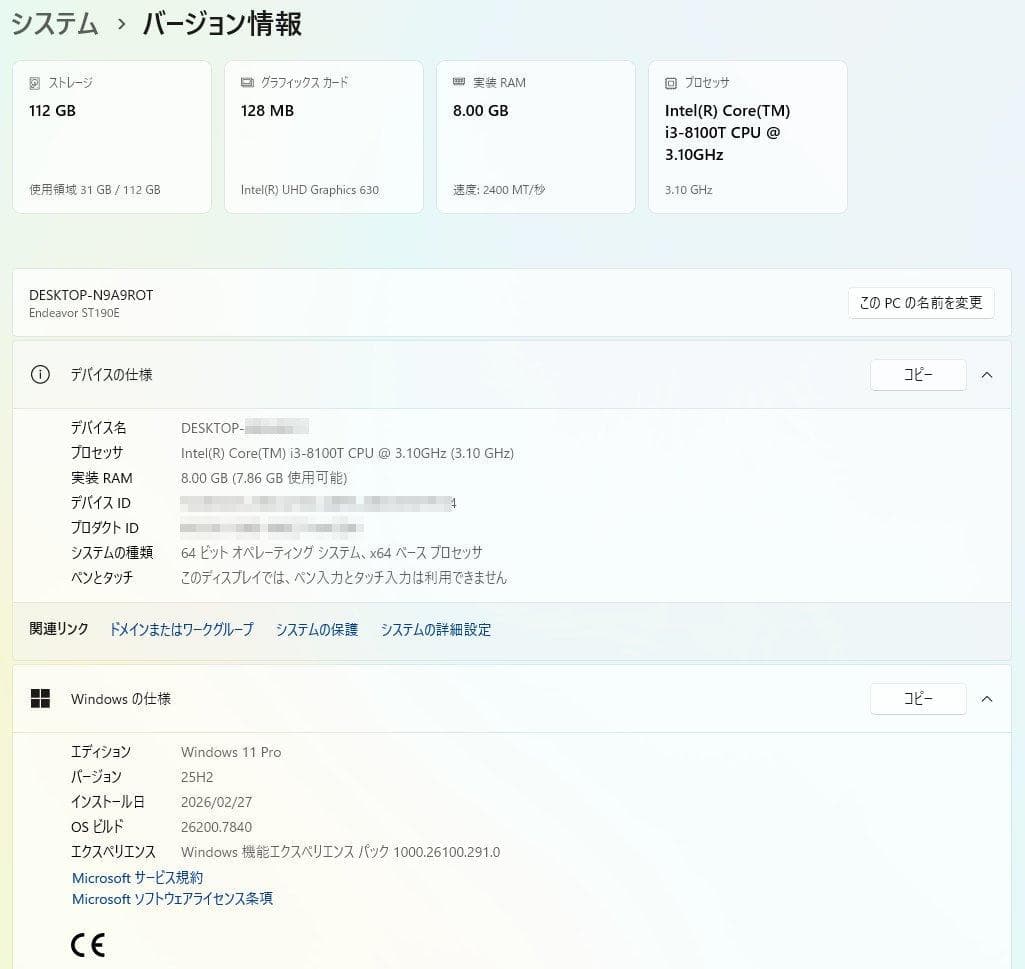Collapse the Windows の仕様 section
This screenshot has width=1025, height=969.
(987, 699)
